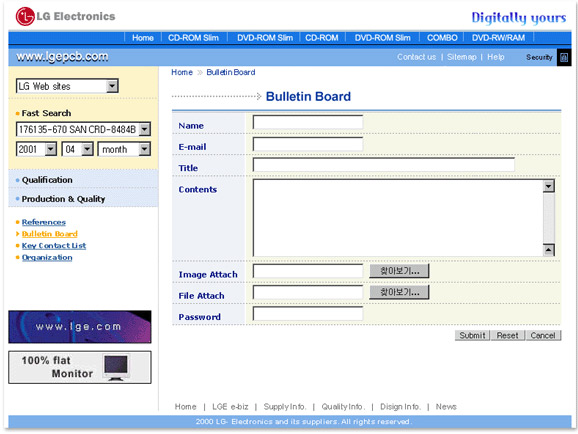Click the Reset button
Image resolution: width=578 pixels, height=434 pixels.
(x=507, y=335)
